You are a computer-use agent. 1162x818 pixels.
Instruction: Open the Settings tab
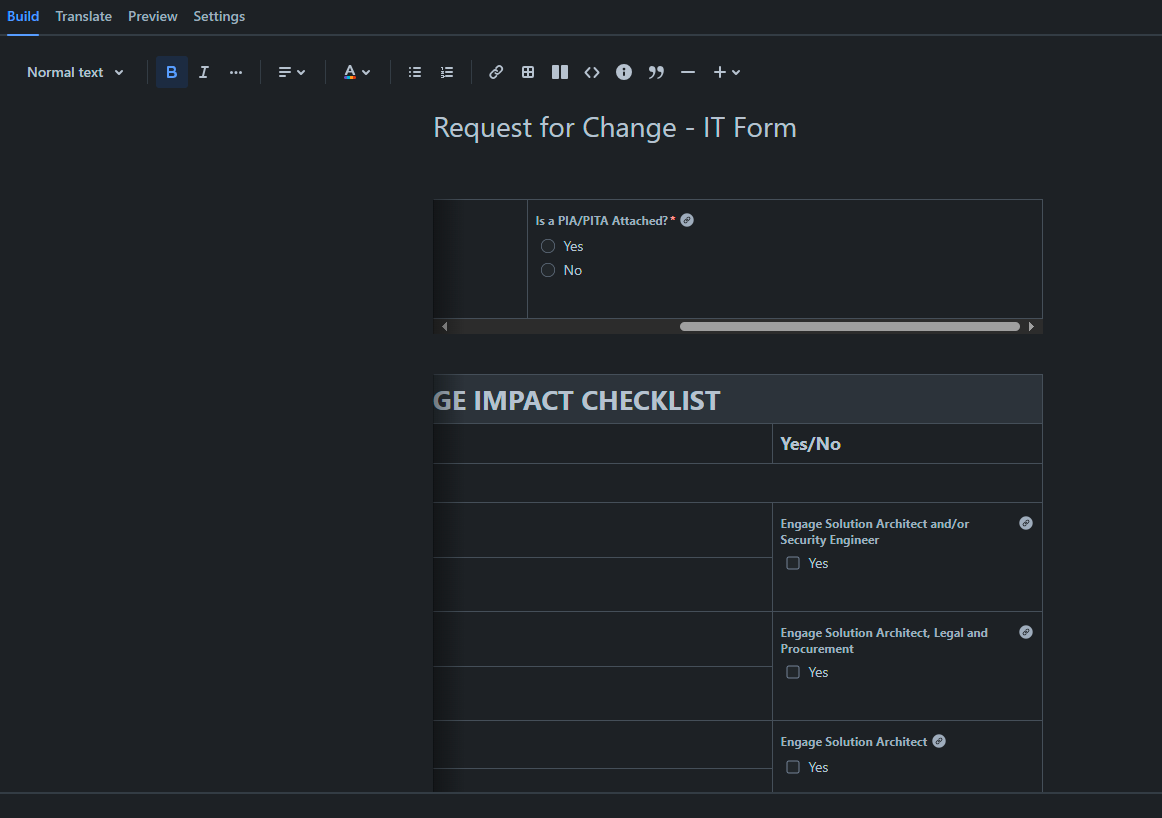click(219, 16)
